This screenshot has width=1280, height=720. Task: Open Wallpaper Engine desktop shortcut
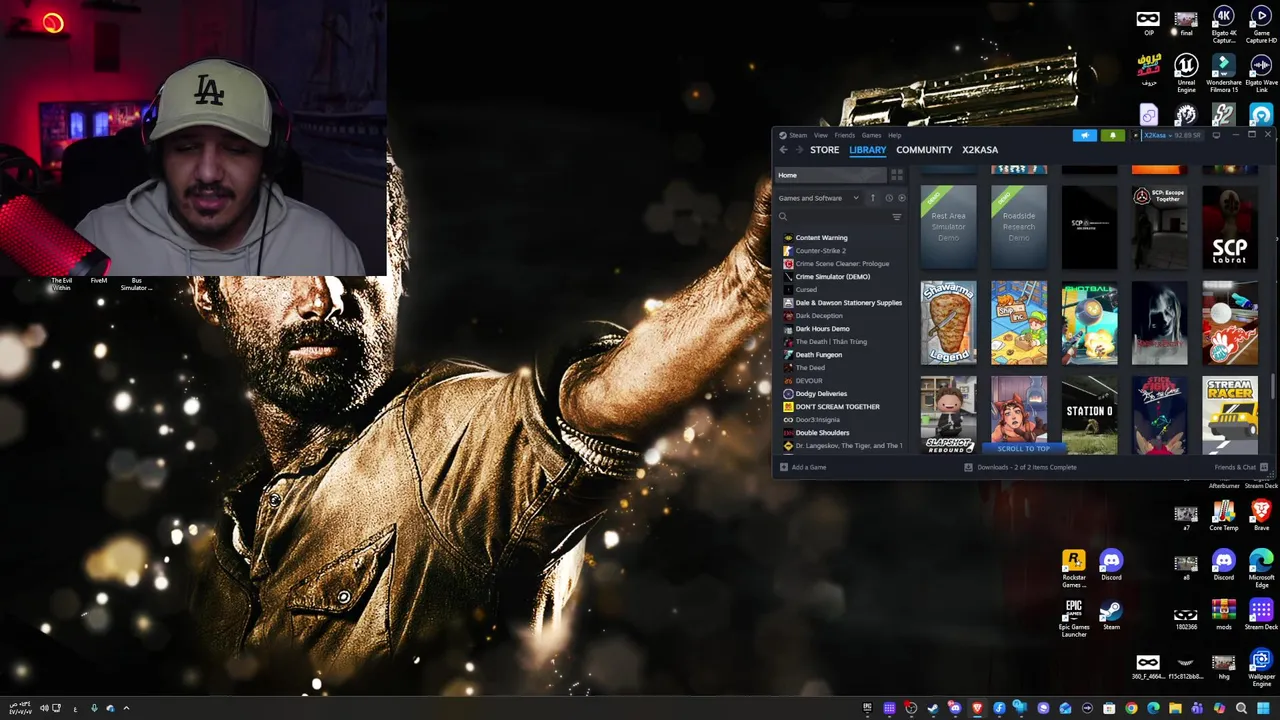1262,668
